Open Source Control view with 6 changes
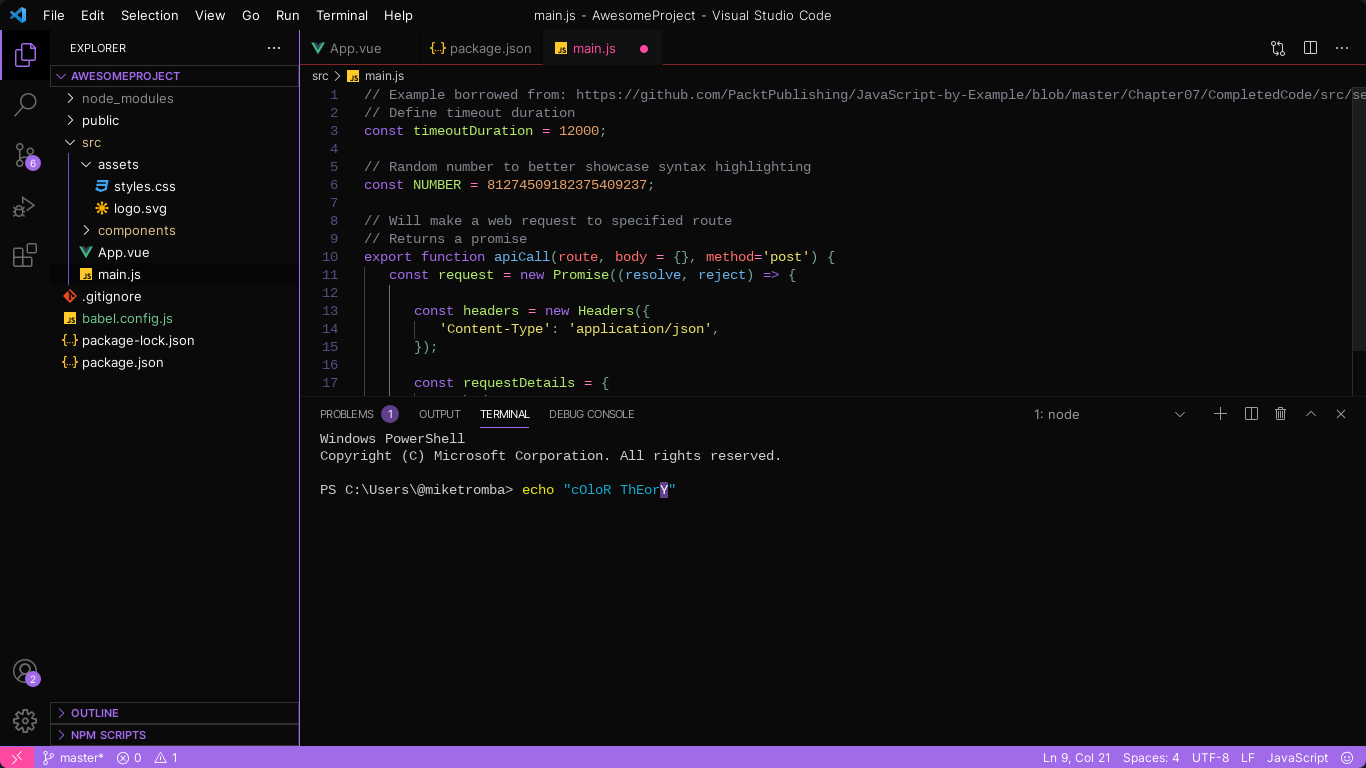The height and width of the screenshot is (768, 1366). (25, 155)
